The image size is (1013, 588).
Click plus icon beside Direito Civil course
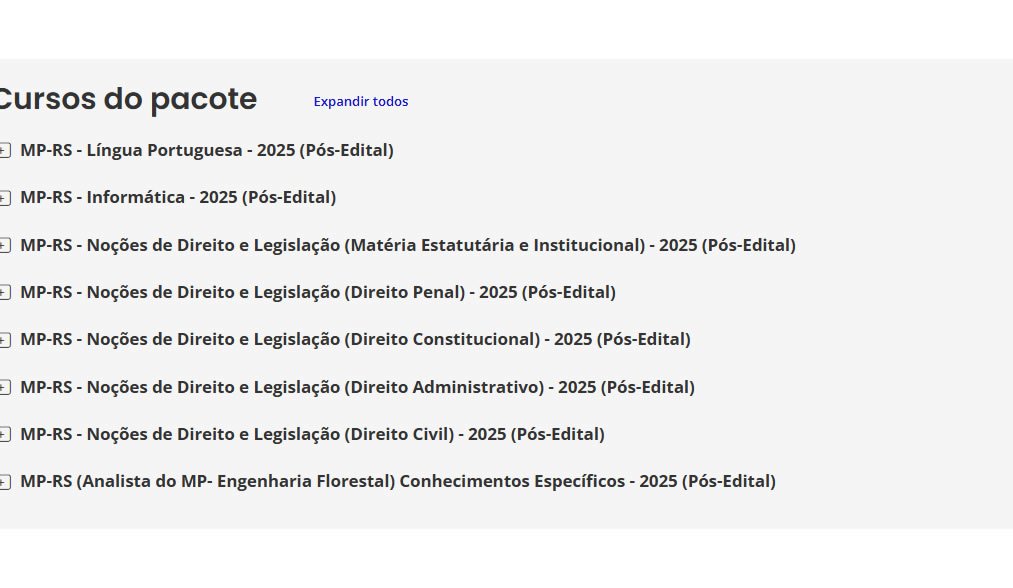coord(5,435)
